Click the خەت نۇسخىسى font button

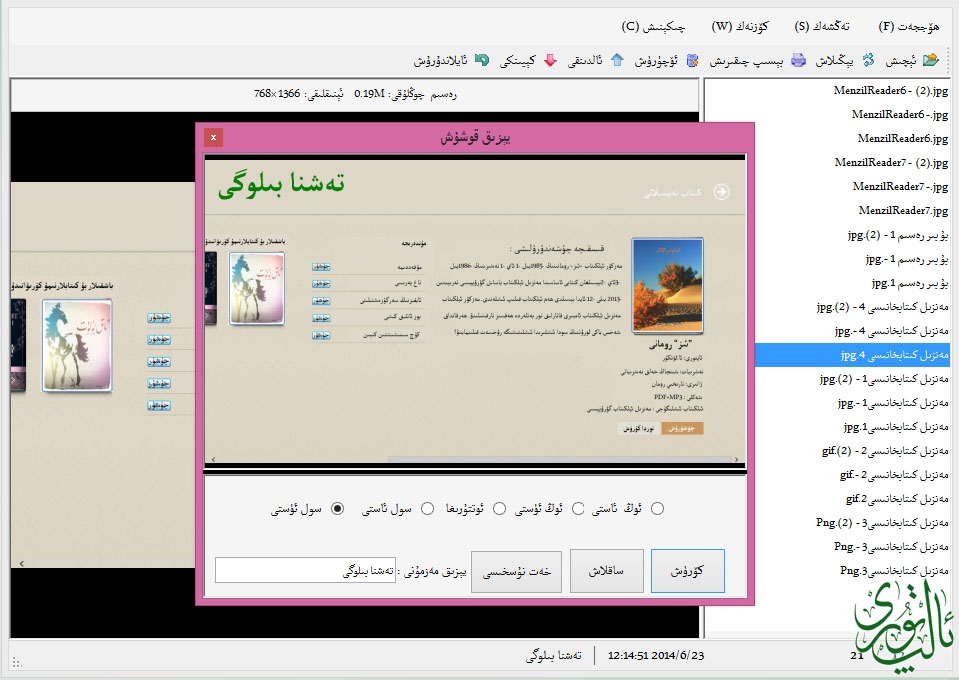(516, 571)
